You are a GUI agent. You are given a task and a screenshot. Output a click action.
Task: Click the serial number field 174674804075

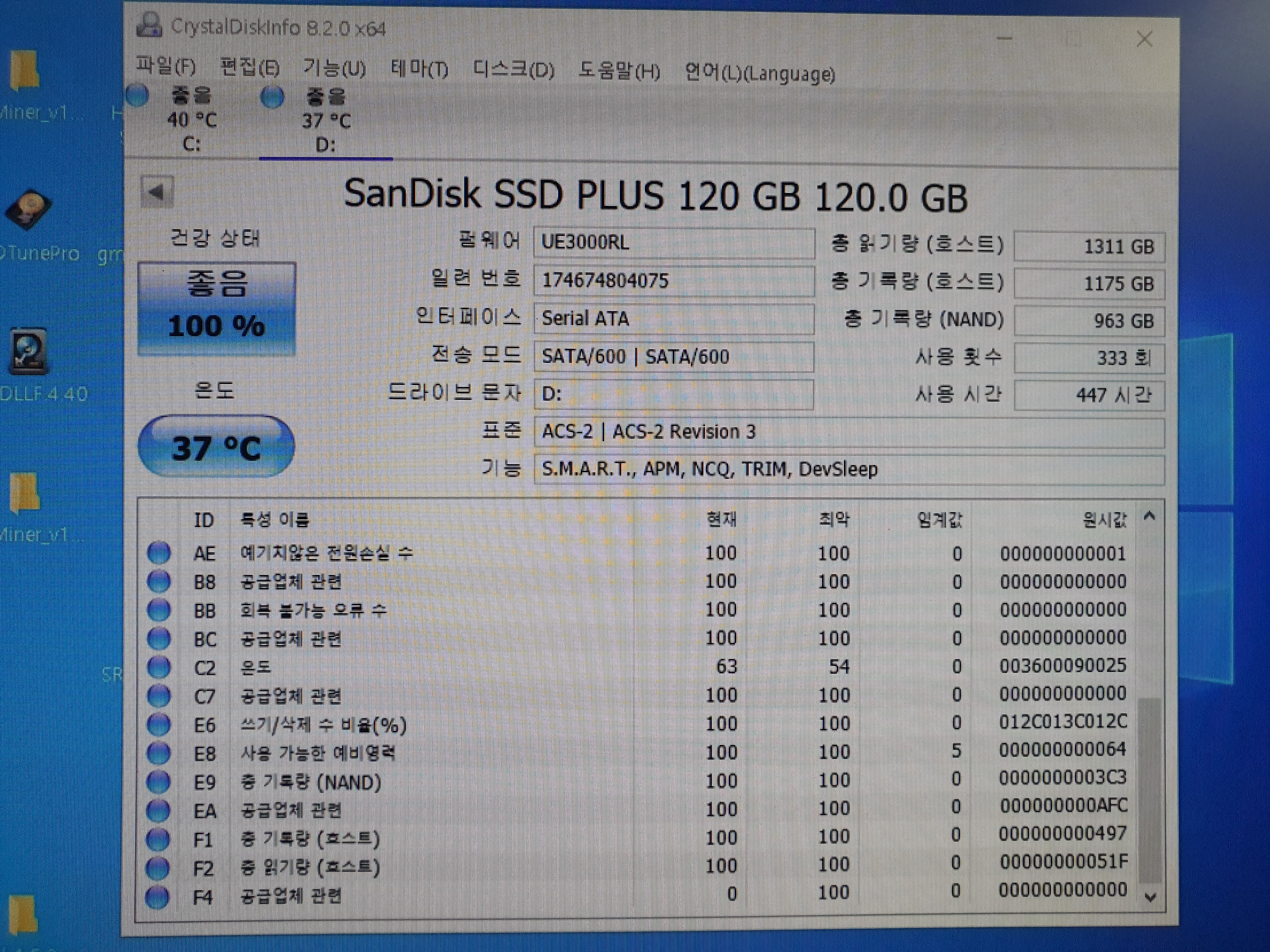point(673,280)
